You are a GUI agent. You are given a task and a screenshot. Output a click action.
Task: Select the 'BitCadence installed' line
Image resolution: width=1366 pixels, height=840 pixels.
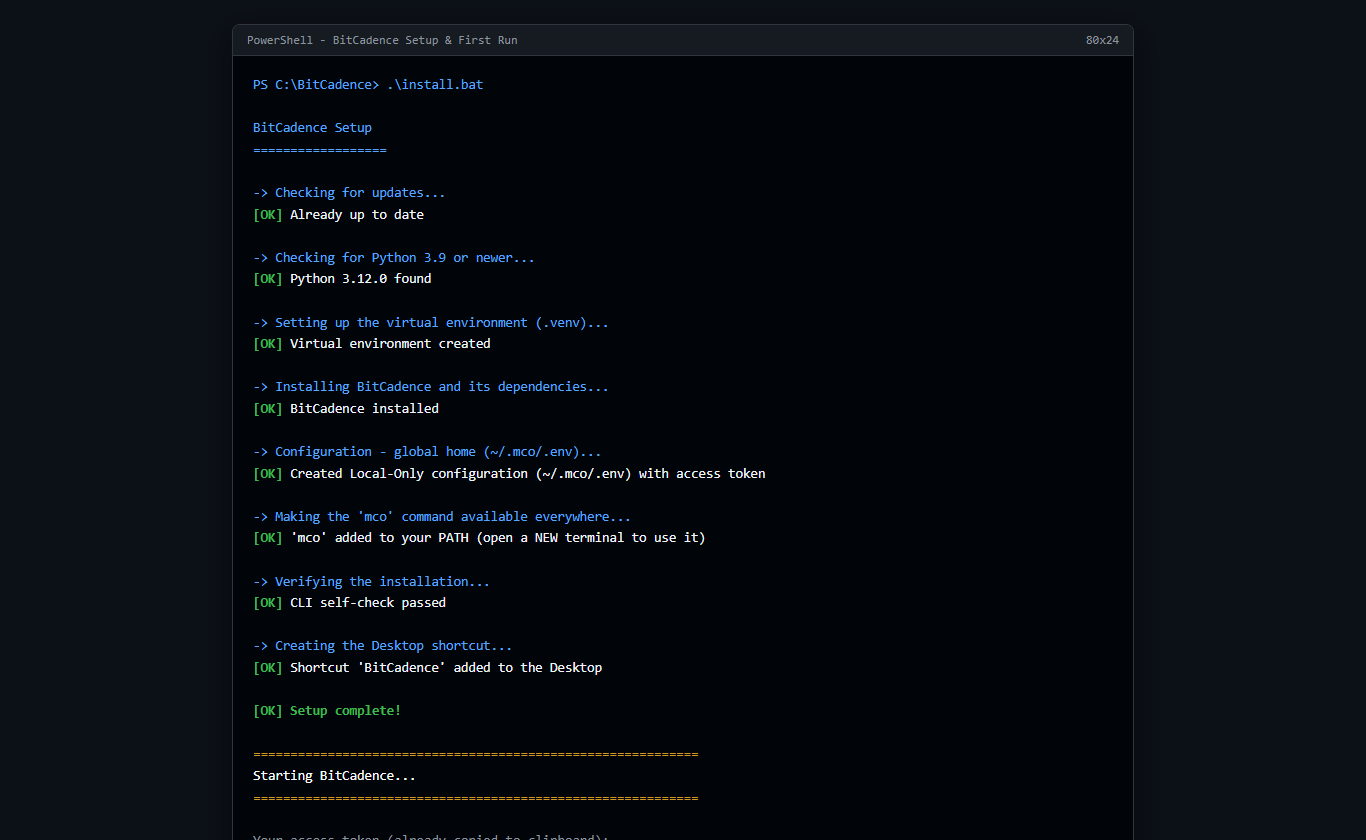(346, 409)
